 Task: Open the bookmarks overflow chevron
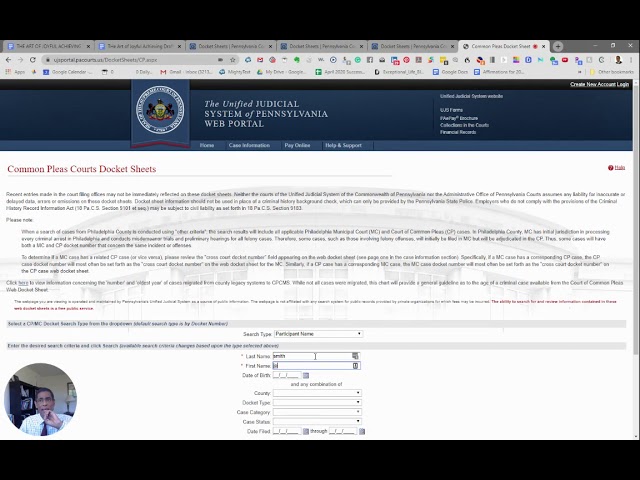coord(580,72)
